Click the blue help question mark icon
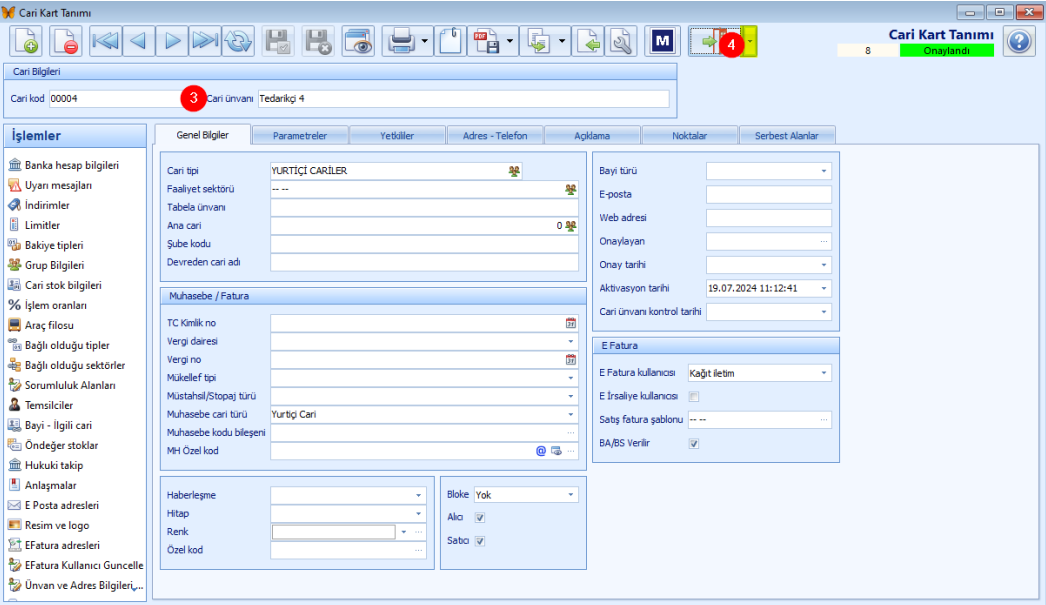Screen dimensions: 1046x605 click(1019, 41)
